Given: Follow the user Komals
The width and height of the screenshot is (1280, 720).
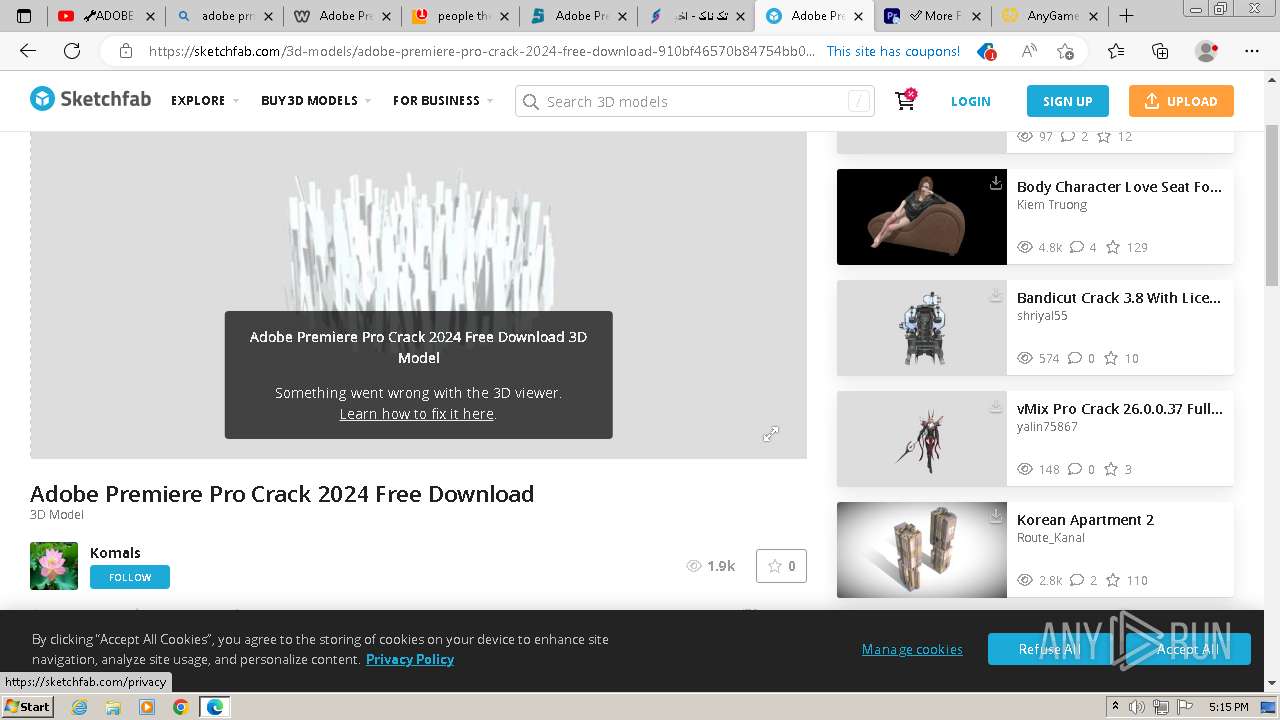Looking at the screenshot, I should [130, 577].
